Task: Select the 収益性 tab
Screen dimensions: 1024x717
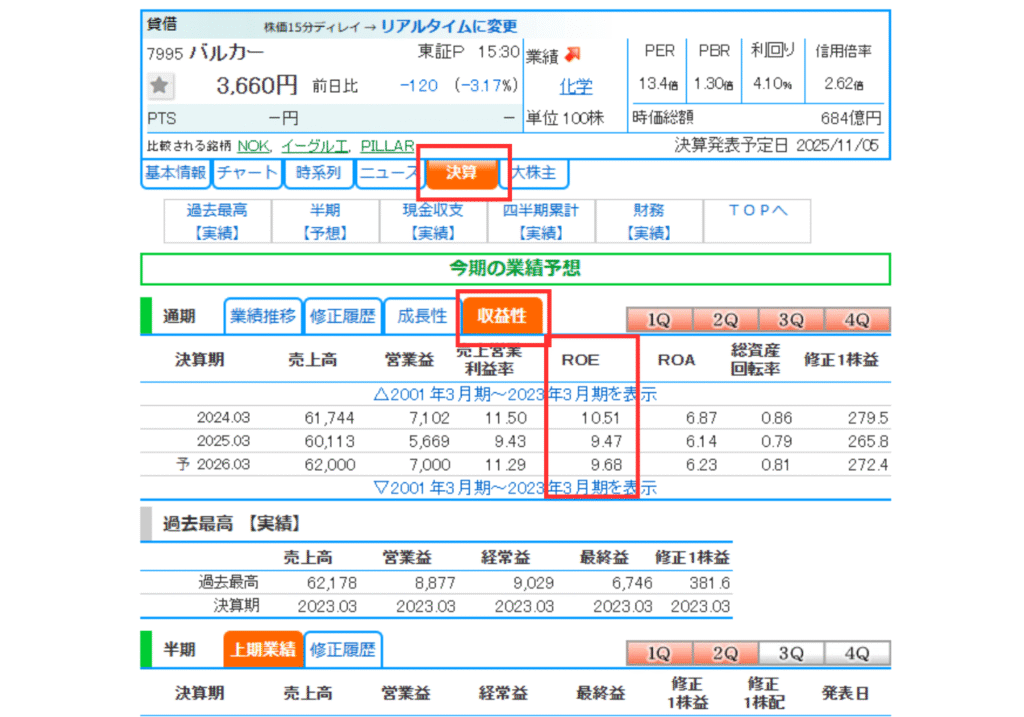Action: [502, 317]
